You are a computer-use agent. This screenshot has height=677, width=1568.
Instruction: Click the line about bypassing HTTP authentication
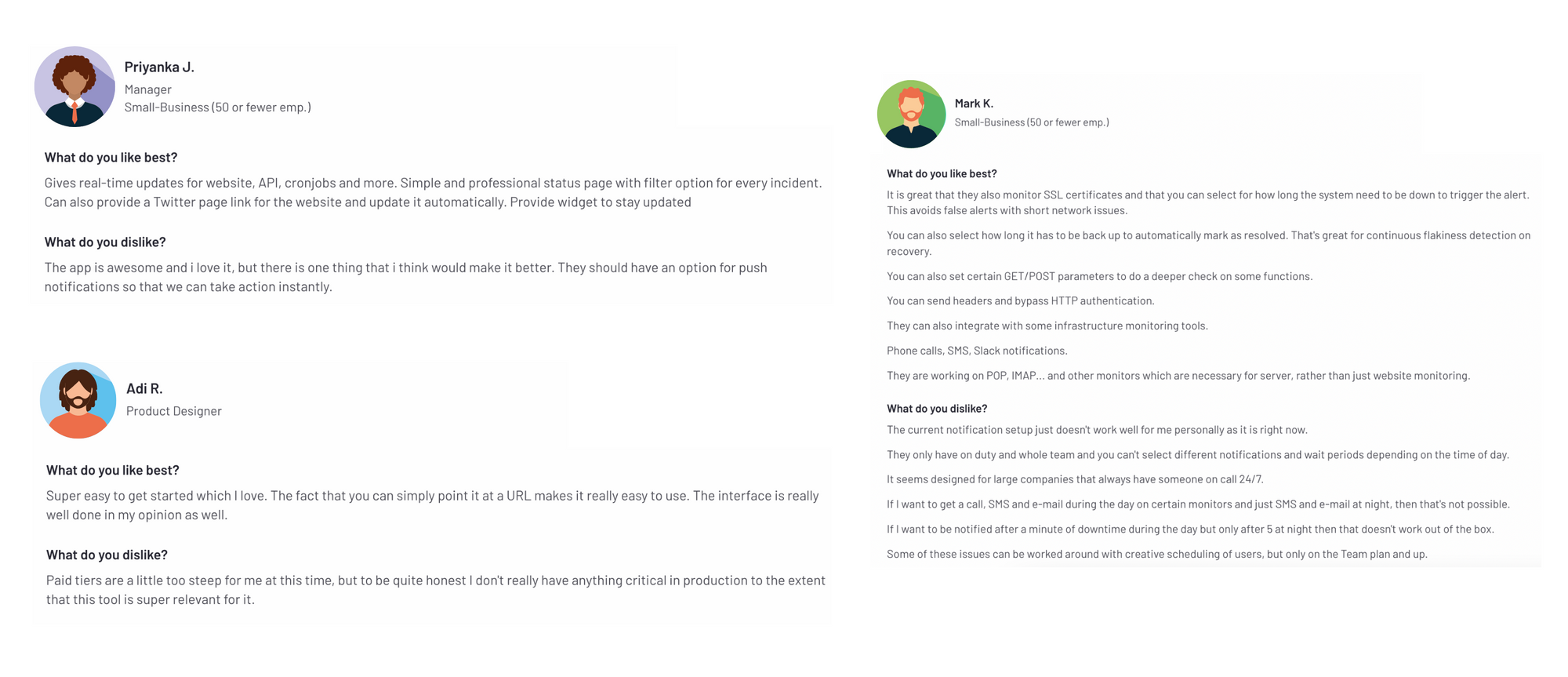[1020, 301]
